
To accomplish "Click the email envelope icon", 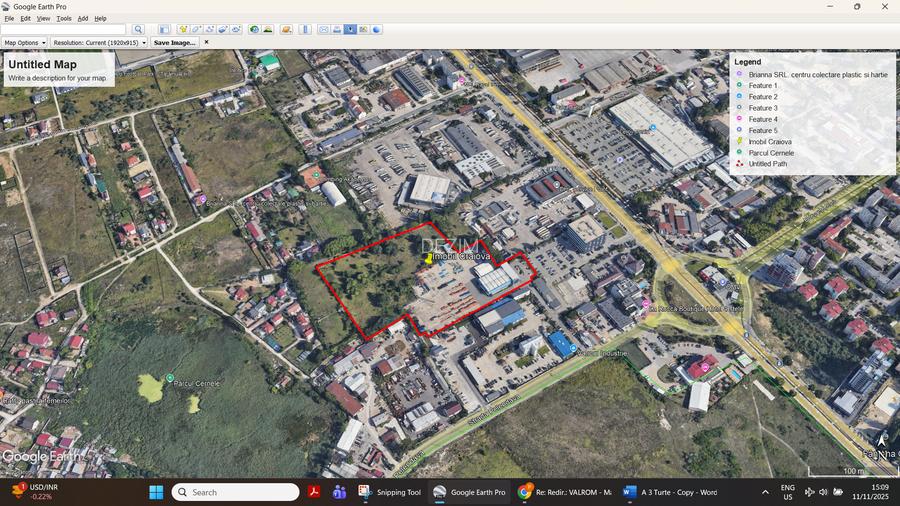I will point(324,30).
